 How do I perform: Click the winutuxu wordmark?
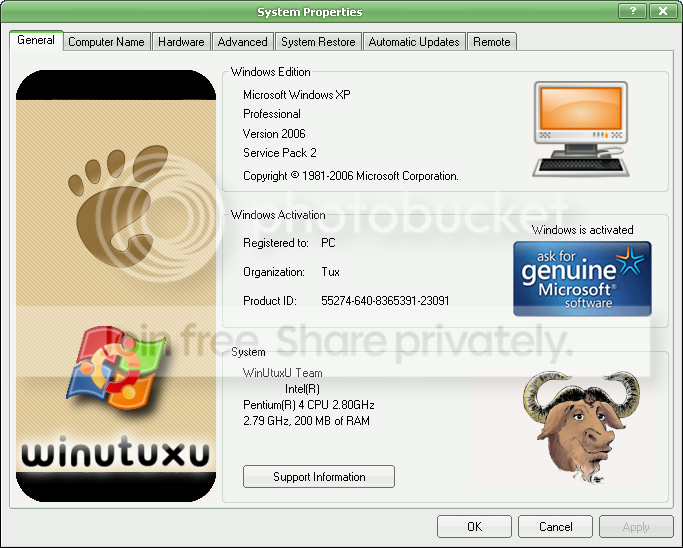point(116,451)
